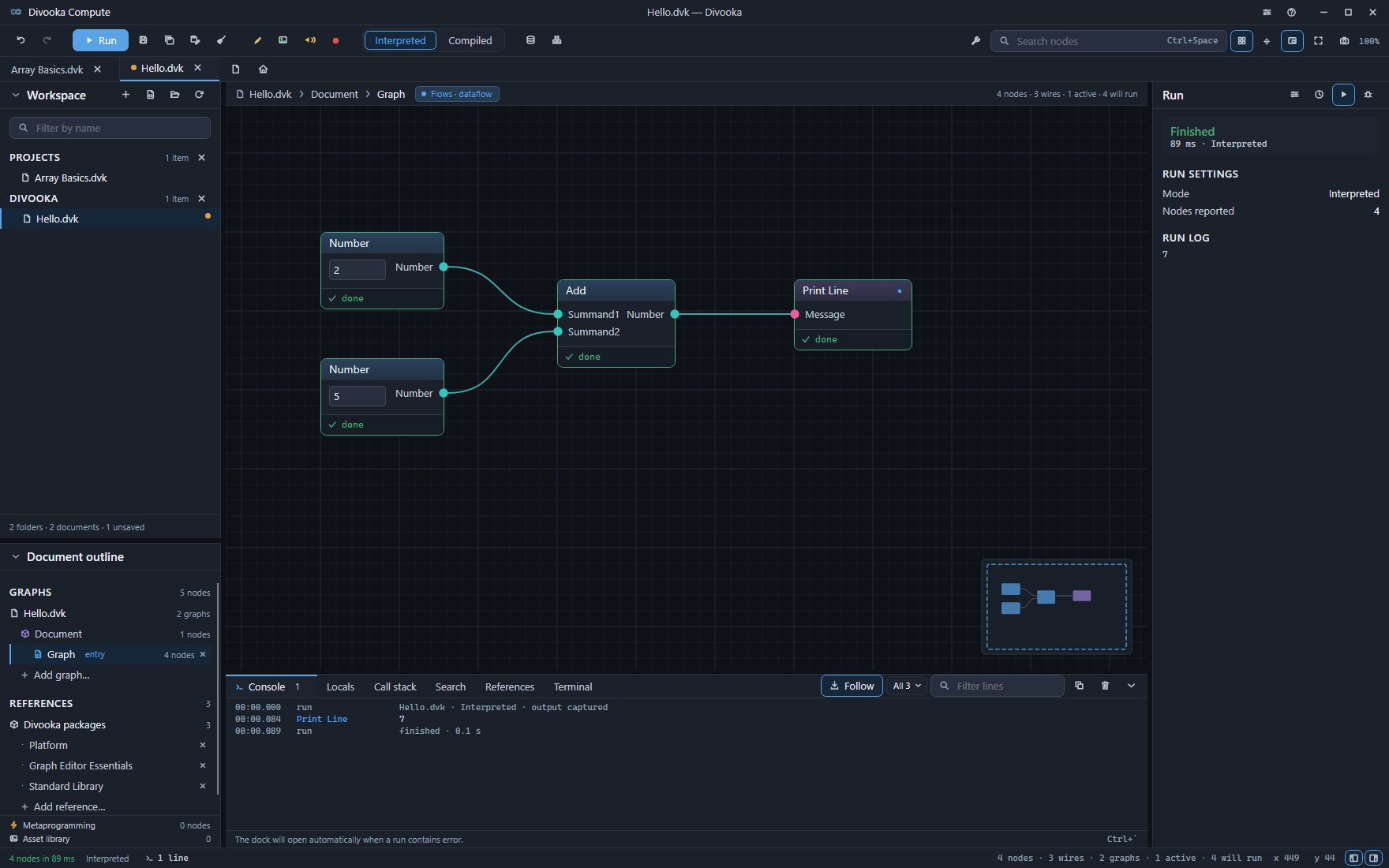Collapse the console dock chevron
Screen dimensions: 1389x868
pyautogui.click(x=1131, y=686)
